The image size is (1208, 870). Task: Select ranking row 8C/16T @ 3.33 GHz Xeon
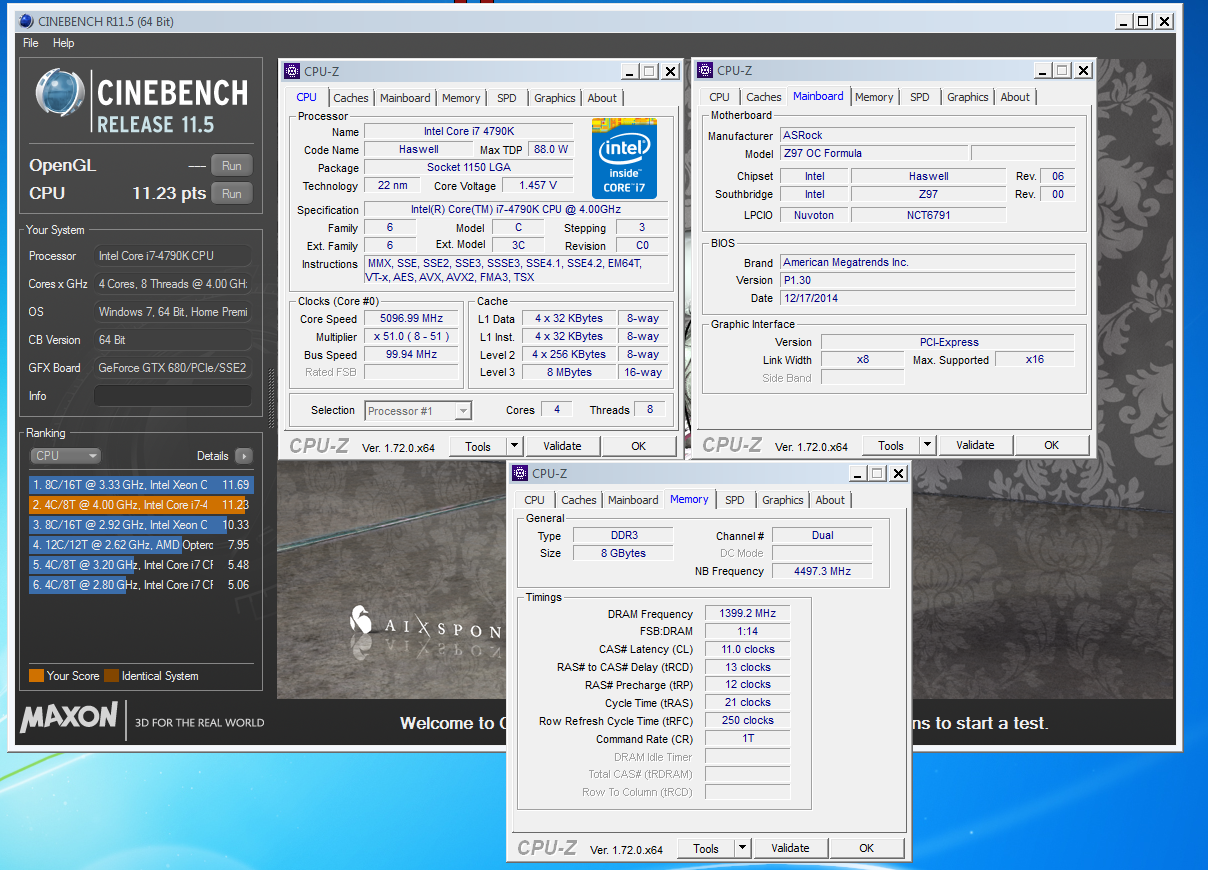click(x=141, y=485)
